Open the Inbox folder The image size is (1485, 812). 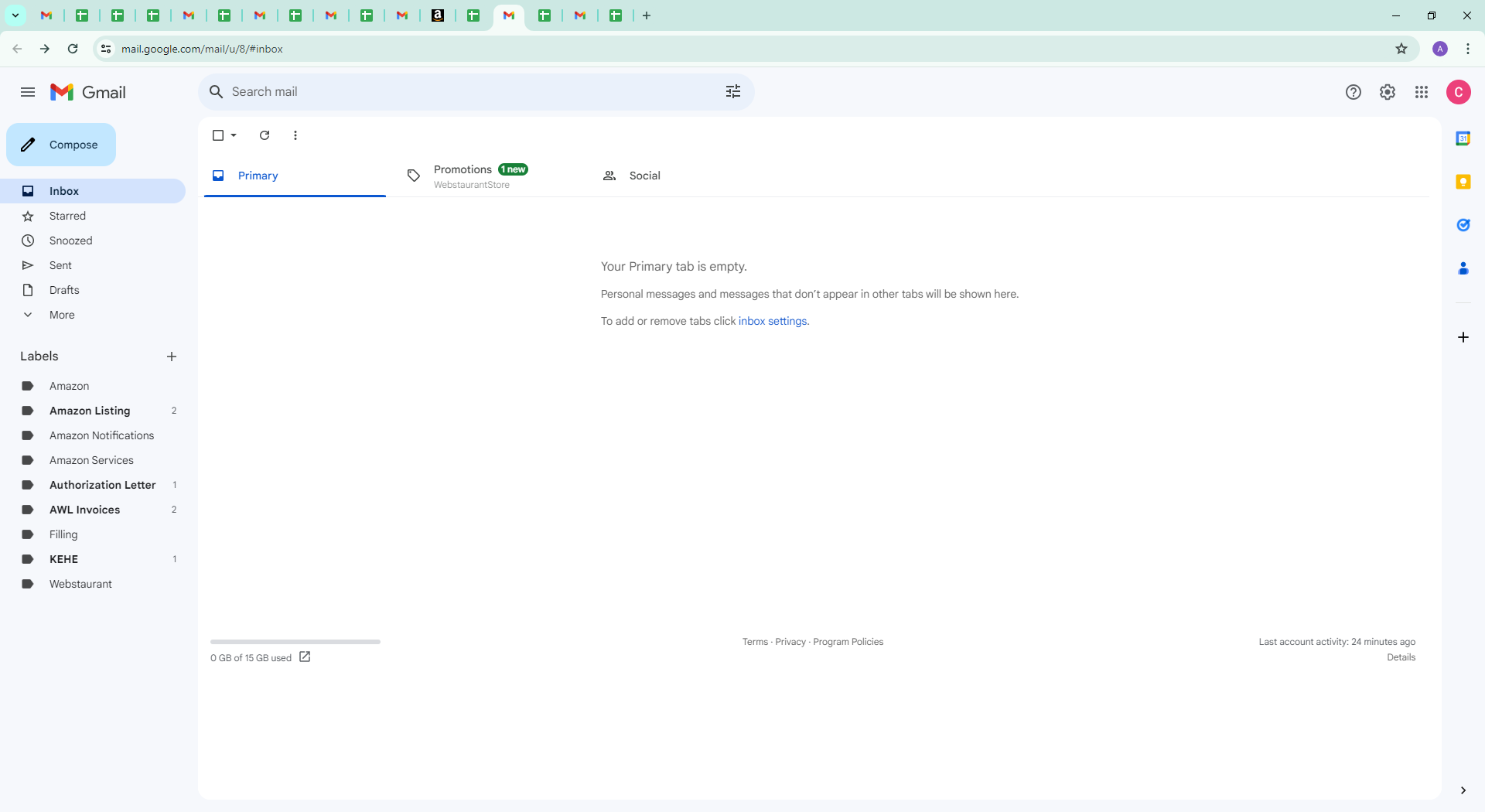[93, 191]
